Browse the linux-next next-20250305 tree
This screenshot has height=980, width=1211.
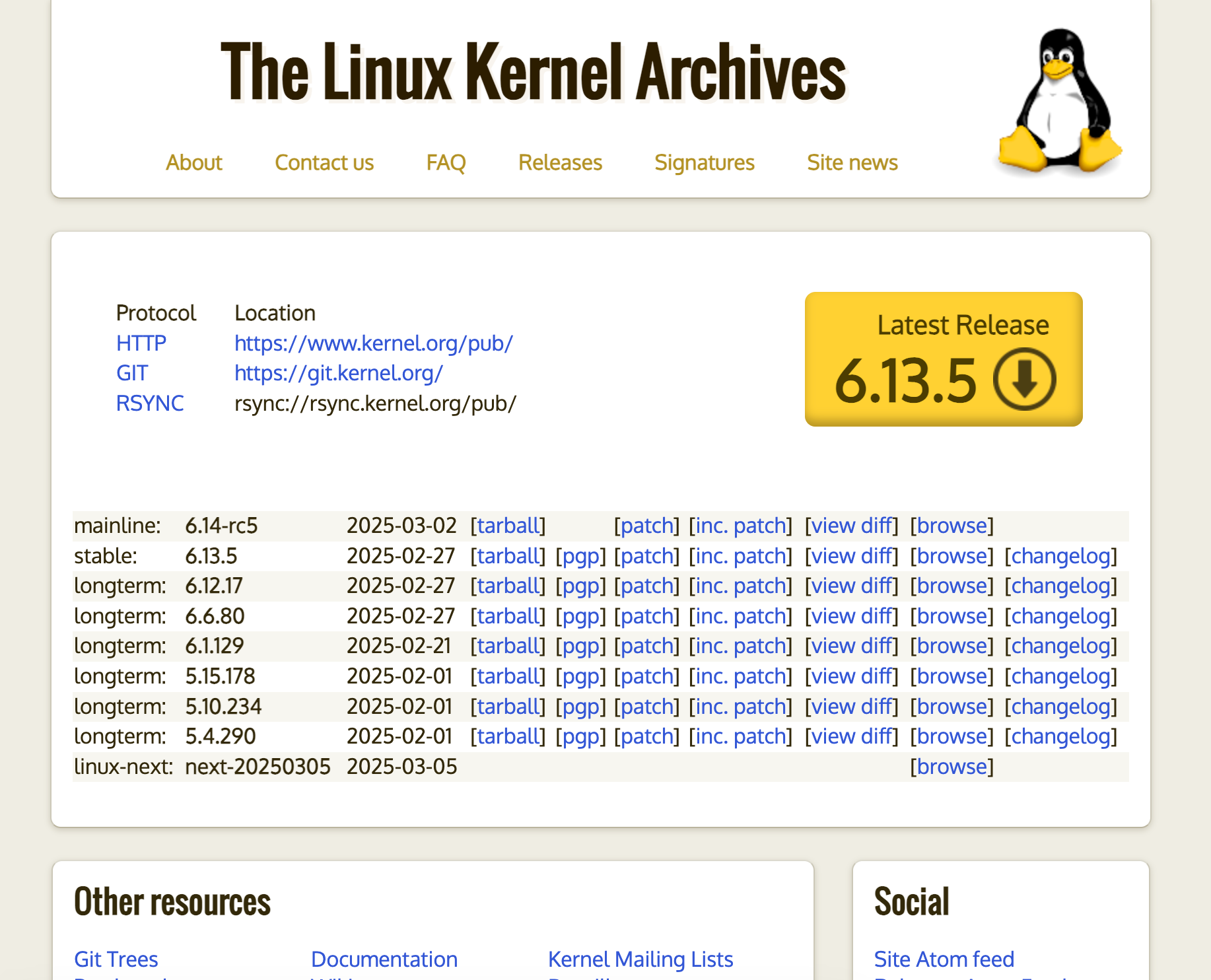click(x=952, y=767)
